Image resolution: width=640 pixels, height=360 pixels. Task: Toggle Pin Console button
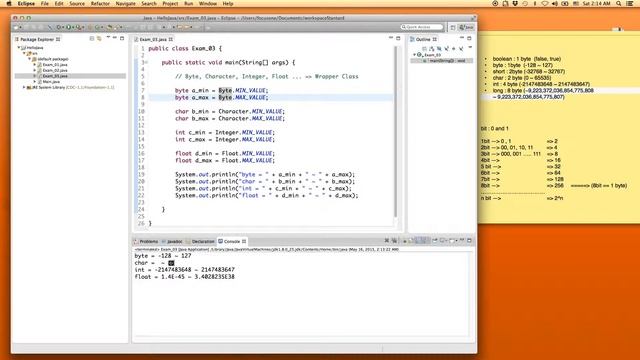[x=435, y=241]
